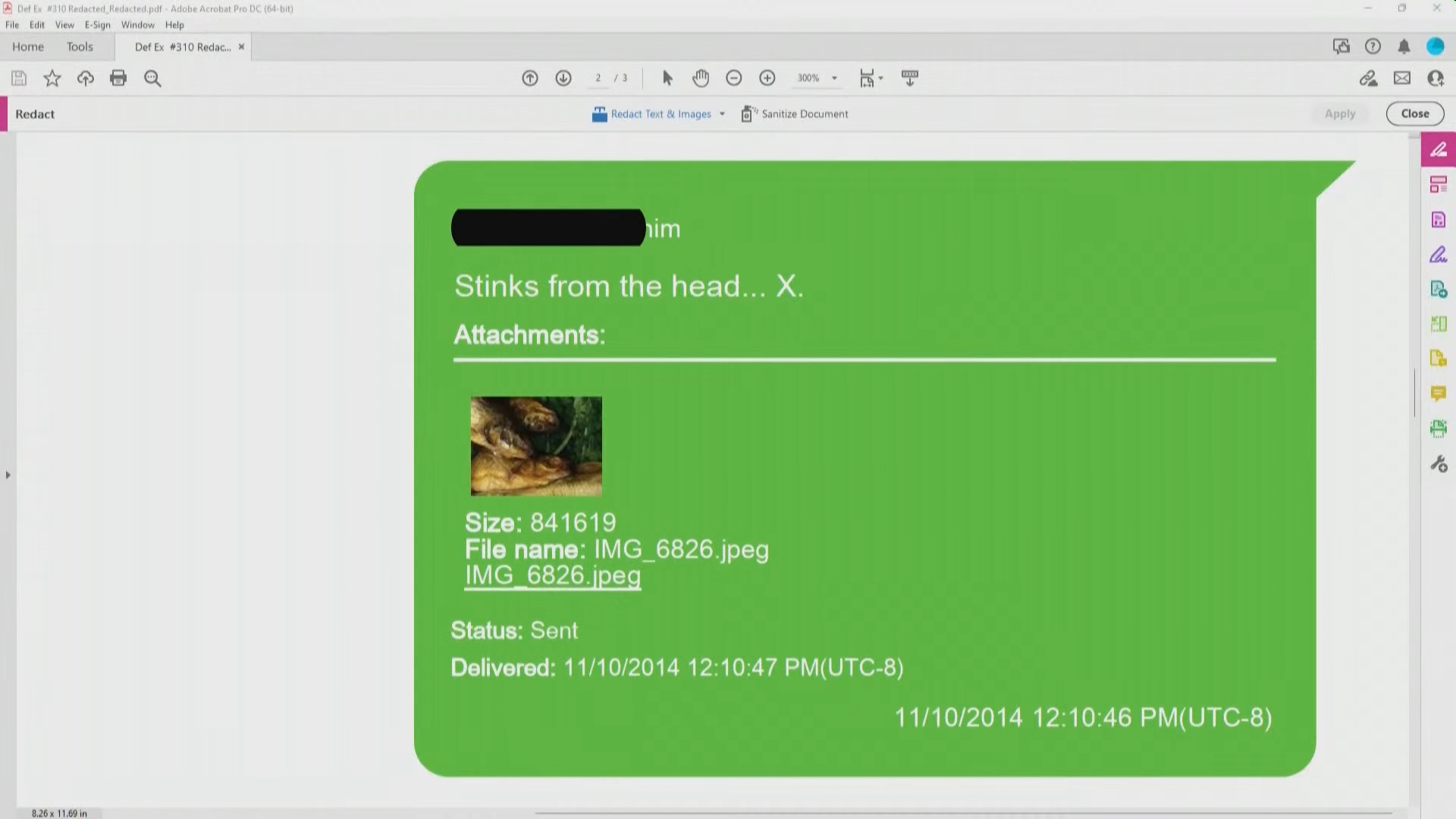Open the Edit menu

click(x=37, y=25)
